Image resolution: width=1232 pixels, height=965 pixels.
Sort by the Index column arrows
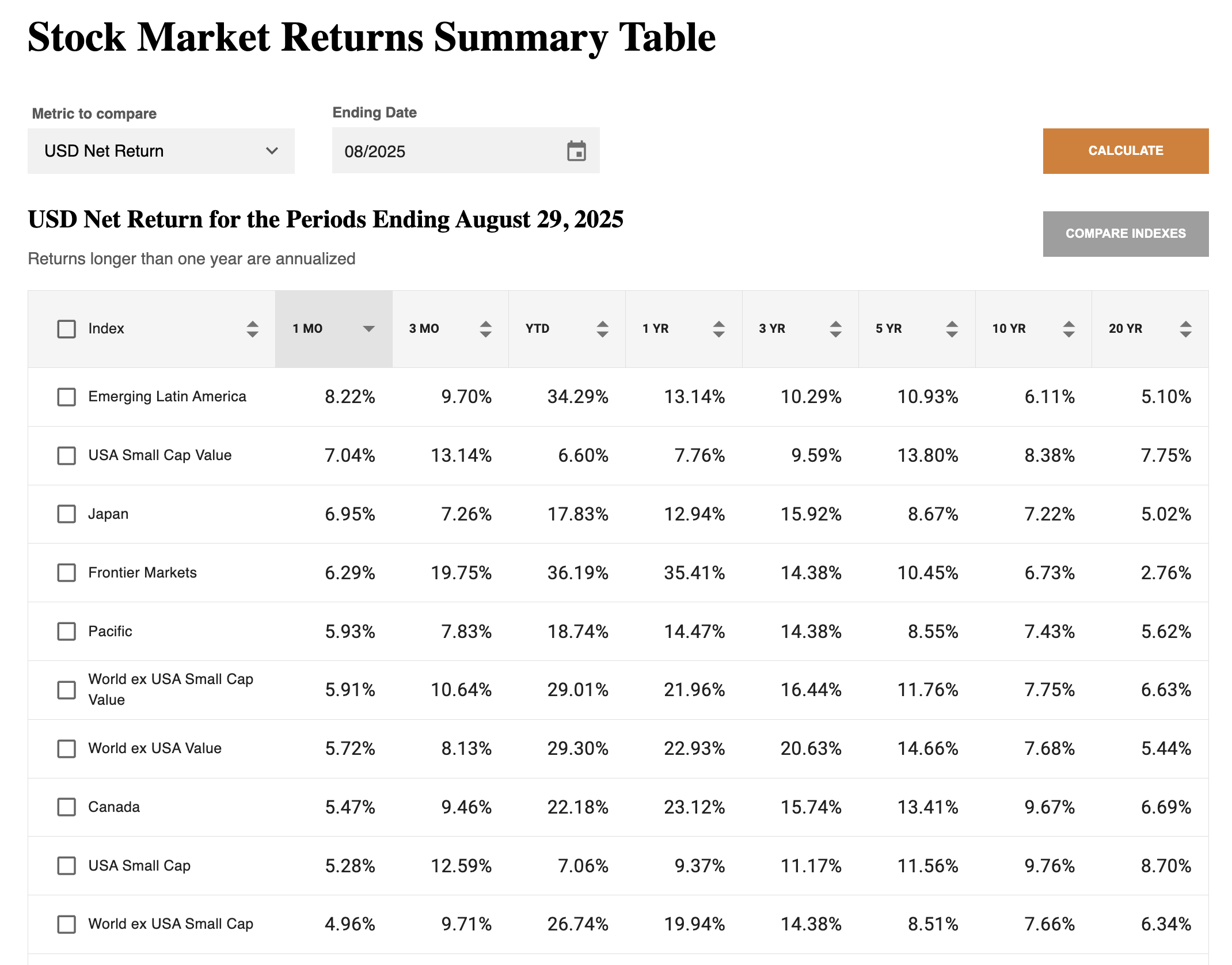pos(252,329)
